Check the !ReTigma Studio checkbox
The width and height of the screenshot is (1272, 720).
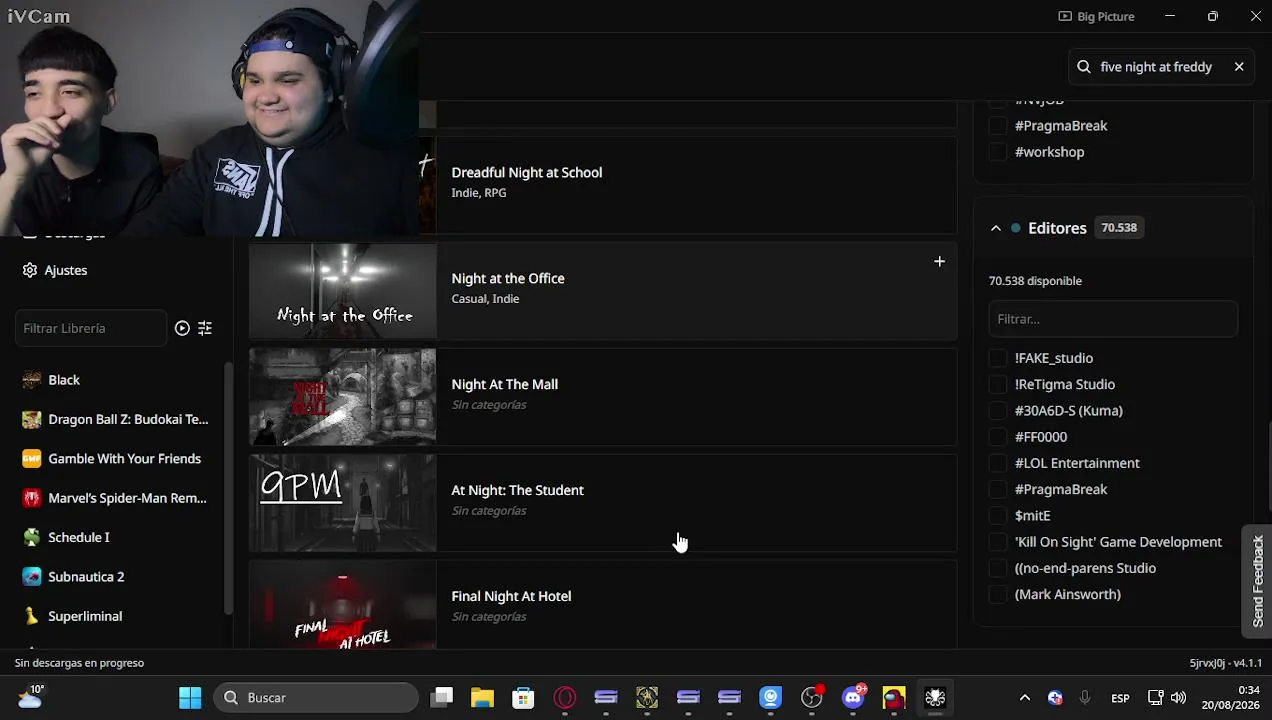pyautogui.click(x=997, y=384)
